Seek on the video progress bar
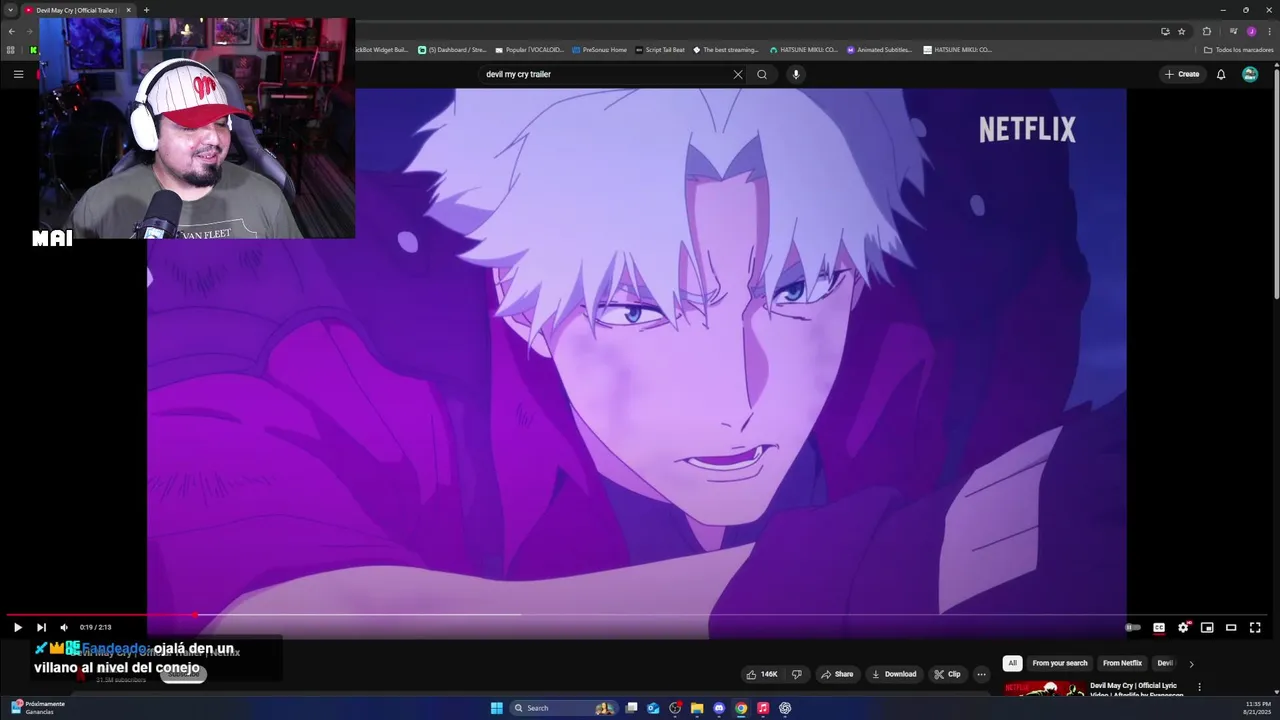The width and height of the screenshot is (1280, 720). click(x=636, y=615)
